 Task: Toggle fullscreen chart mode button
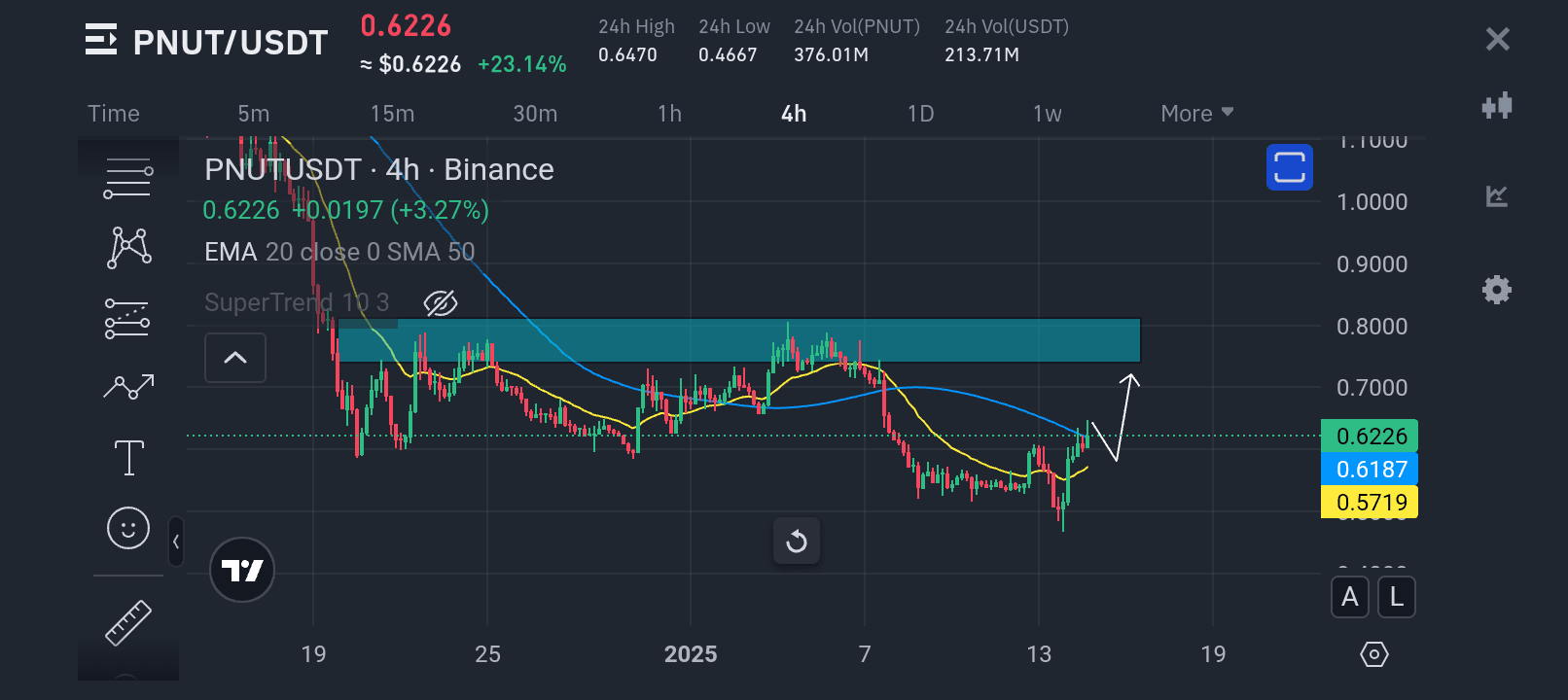point(1290,167)
